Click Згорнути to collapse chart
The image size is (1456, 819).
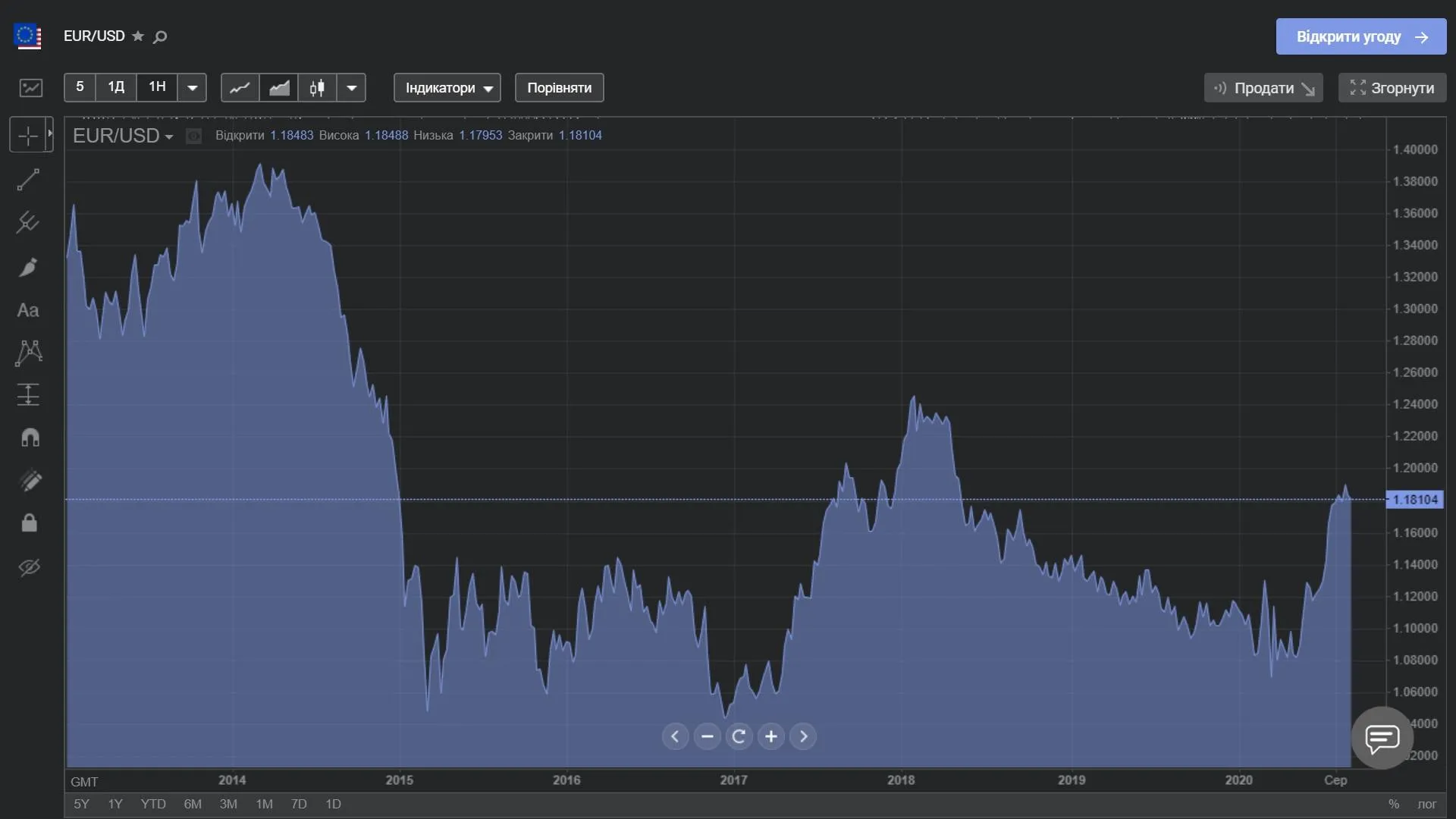coord(1392,88)
